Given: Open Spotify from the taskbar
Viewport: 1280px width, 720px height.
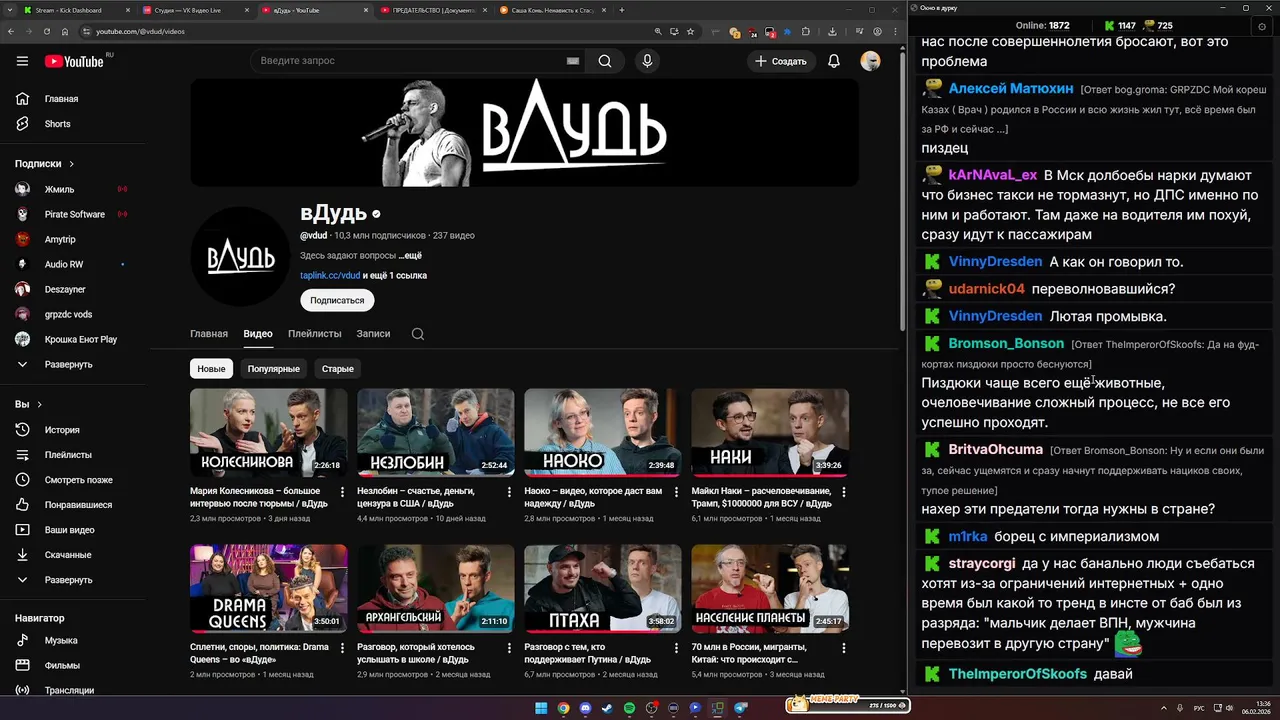Looking at the screenshot, I should [629, 708].
